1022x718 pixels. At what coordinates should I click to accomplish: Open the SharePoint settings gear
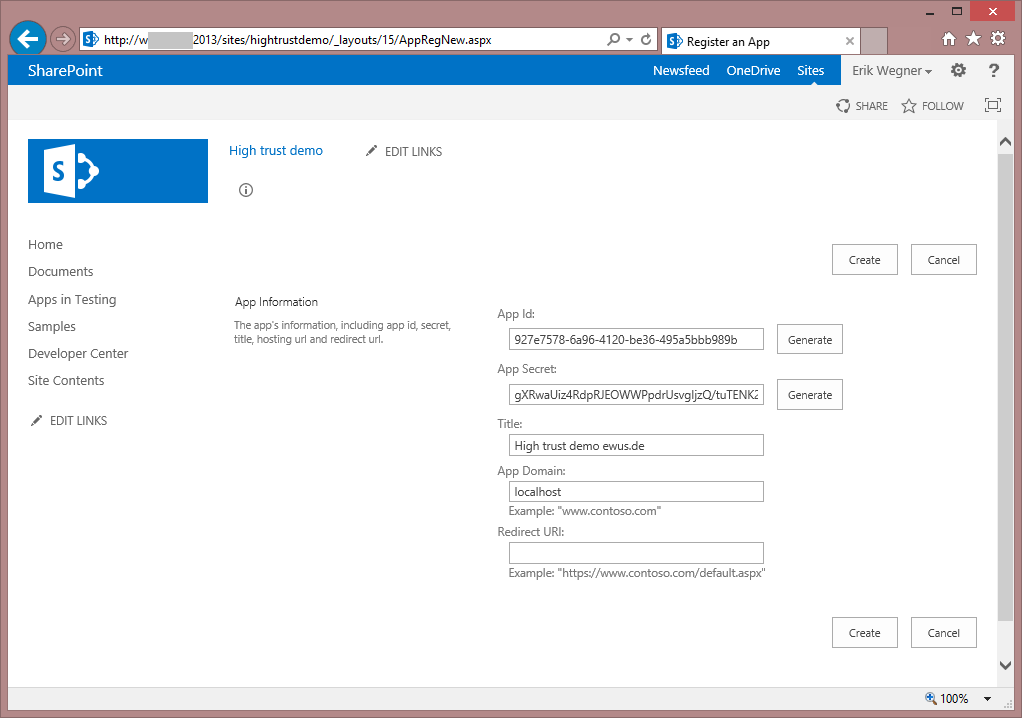(x=957, y=70)
